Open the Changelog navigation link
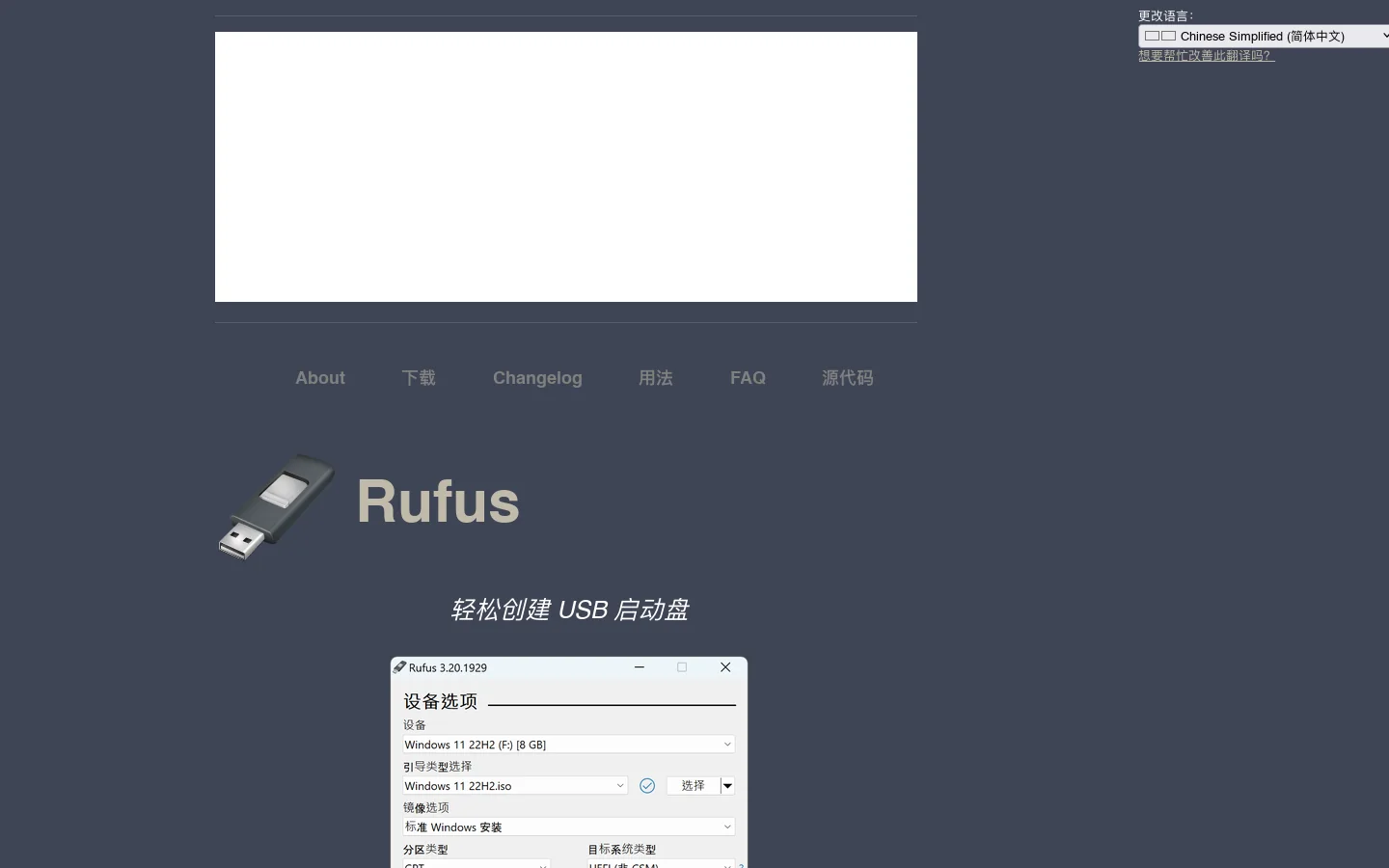 (x=537, y=378)
